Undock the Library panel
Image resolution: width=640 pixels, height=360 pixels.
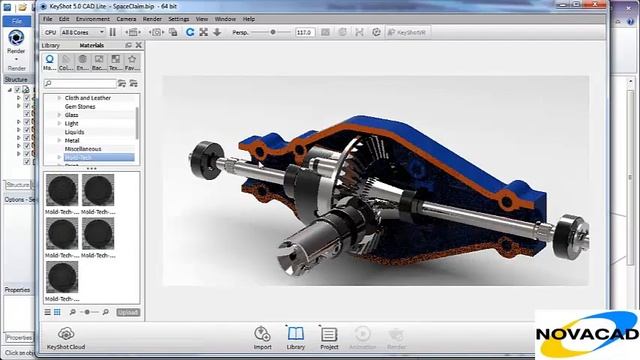(129, 45)
